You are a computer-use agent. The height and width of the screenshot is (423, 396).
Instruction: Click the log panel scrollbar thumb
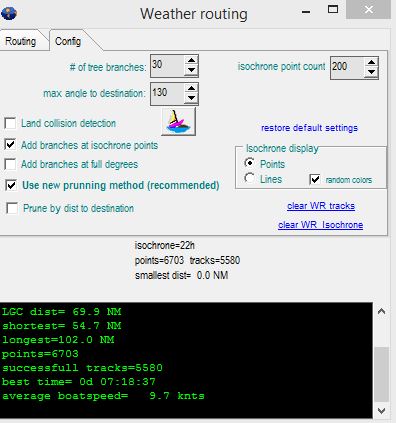click(x=382, y=375)
